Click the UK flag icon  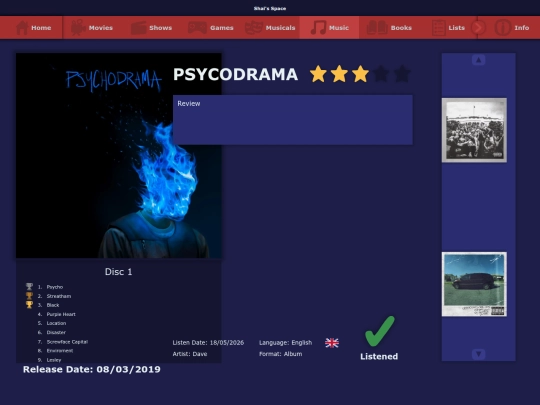click(332, 343)
